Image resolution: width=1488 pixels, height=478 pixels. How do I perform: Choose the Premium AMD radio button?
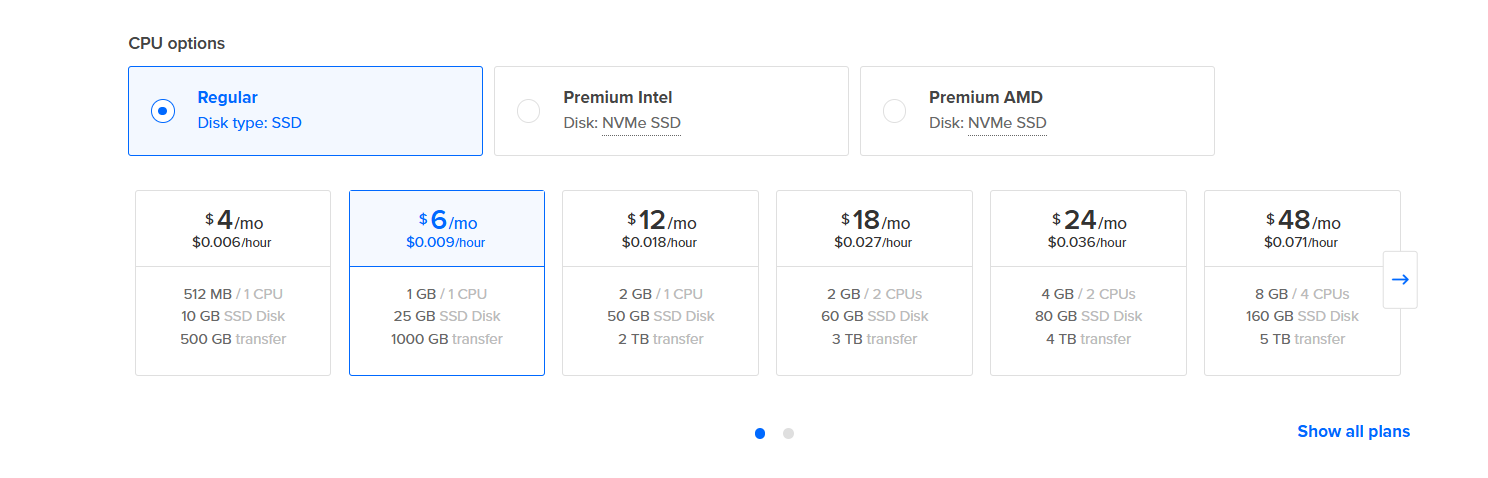tap(894, 111)
